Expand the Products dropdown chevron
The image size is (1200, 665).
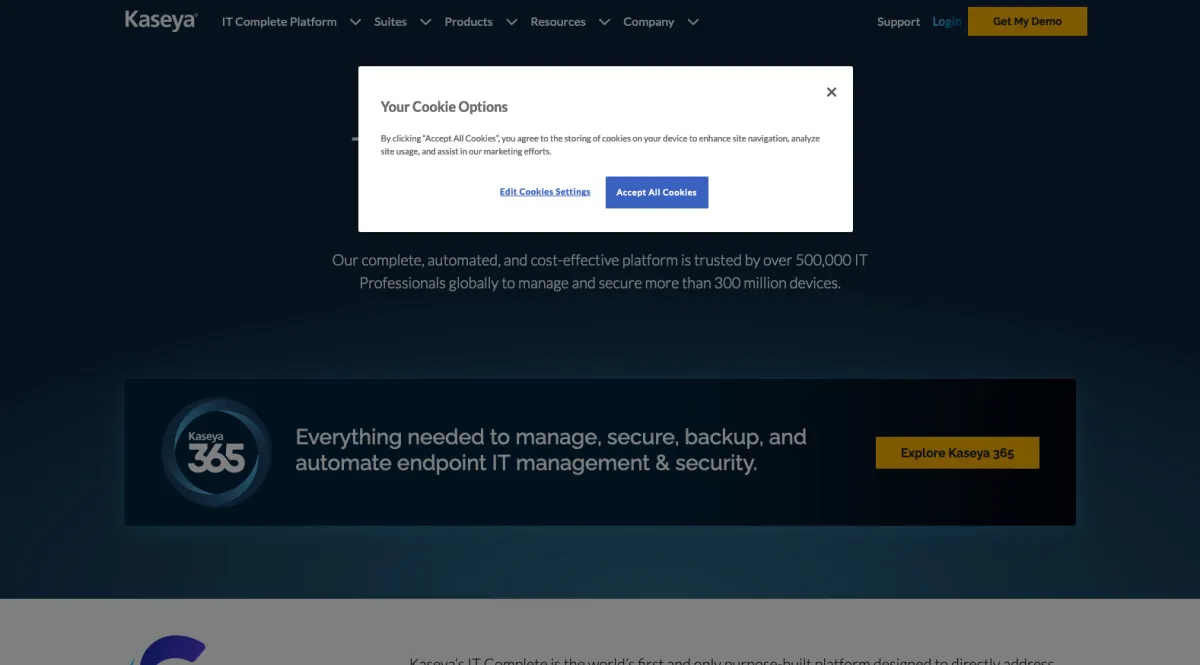click(511, 22)
